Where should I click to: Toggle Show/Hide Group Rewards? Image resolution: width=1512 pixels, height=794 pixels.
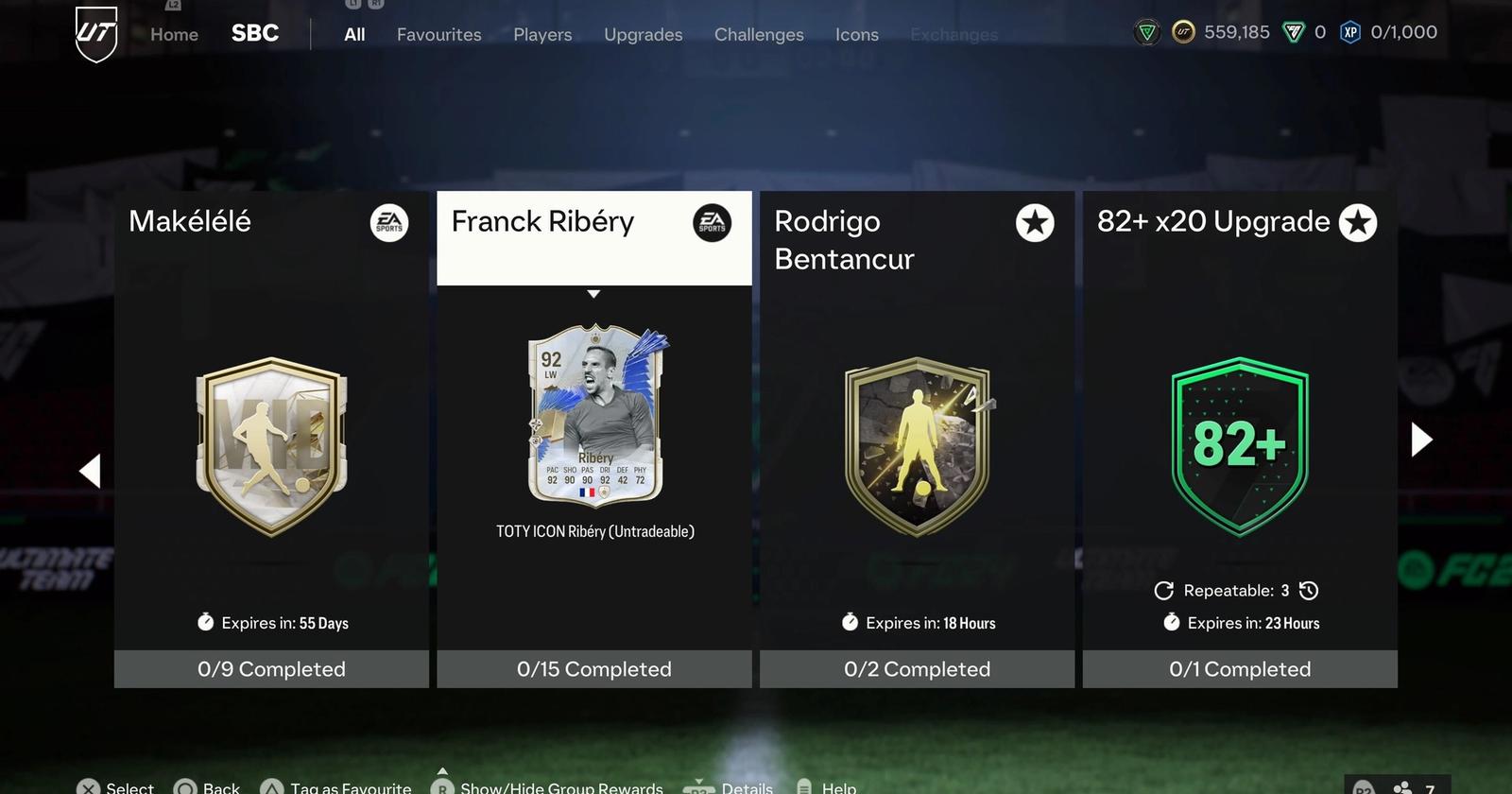point(547,786)
